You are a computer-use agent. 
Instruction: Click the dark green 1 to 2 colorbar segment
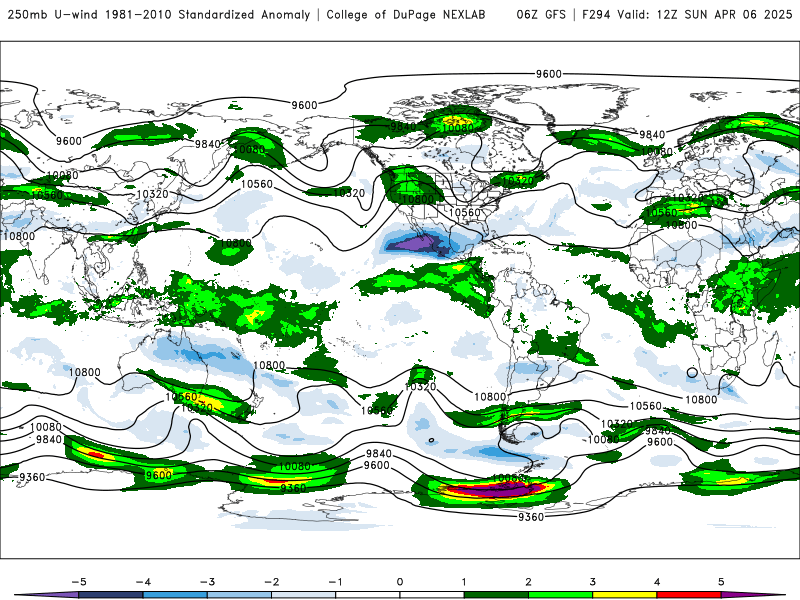[x=496, y=595]
